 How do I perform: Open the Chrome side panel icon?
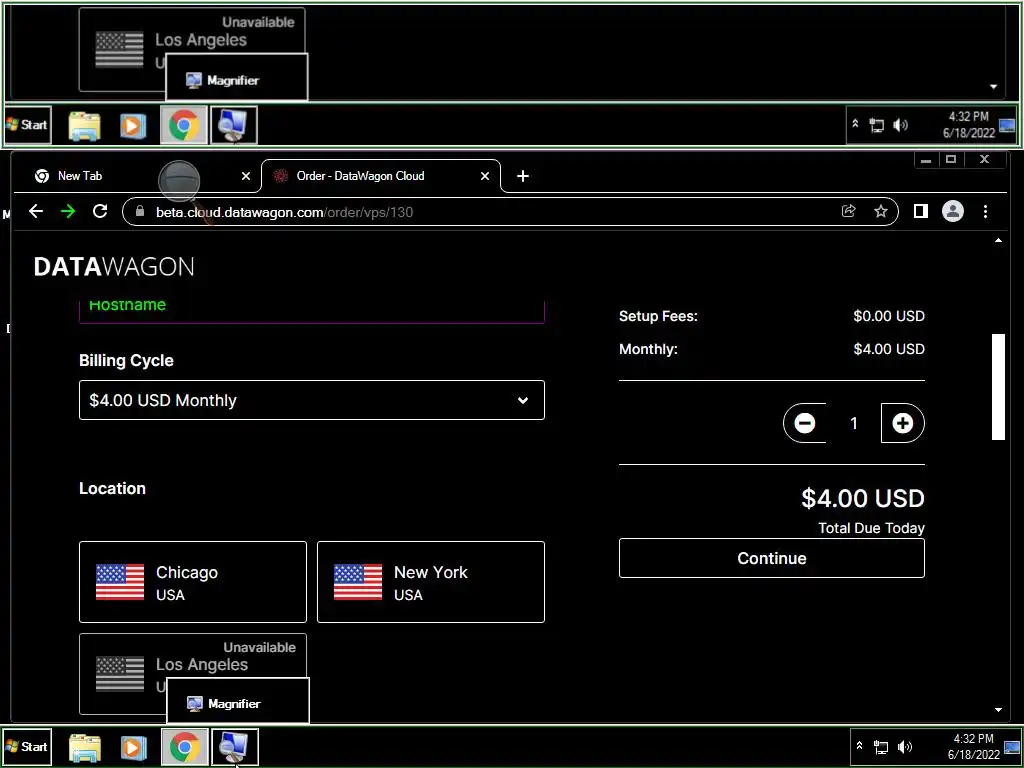pyautogui.click(x=921, y=211)
